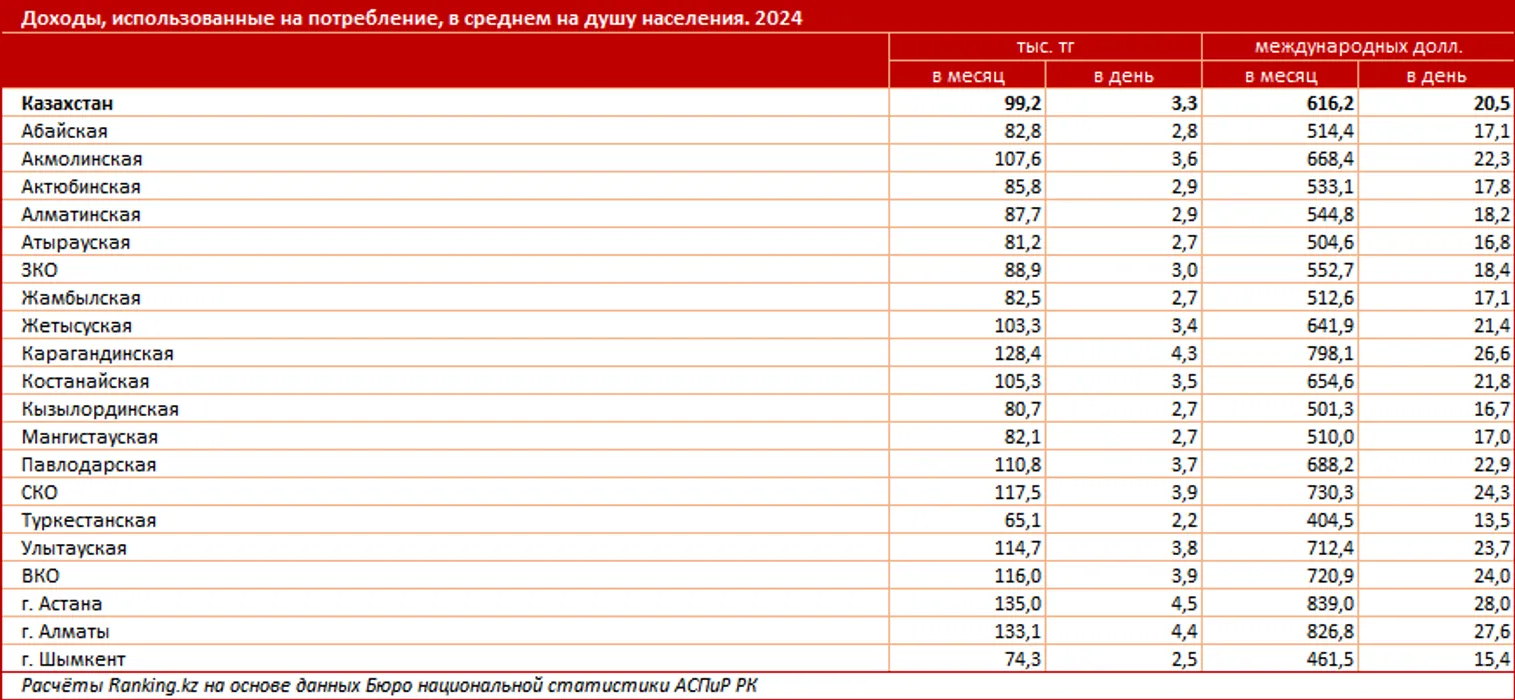Viewport: 1515px width, 700px height.
Task: Click the 'г. Шымкент' row label
Action: point(74,660)
